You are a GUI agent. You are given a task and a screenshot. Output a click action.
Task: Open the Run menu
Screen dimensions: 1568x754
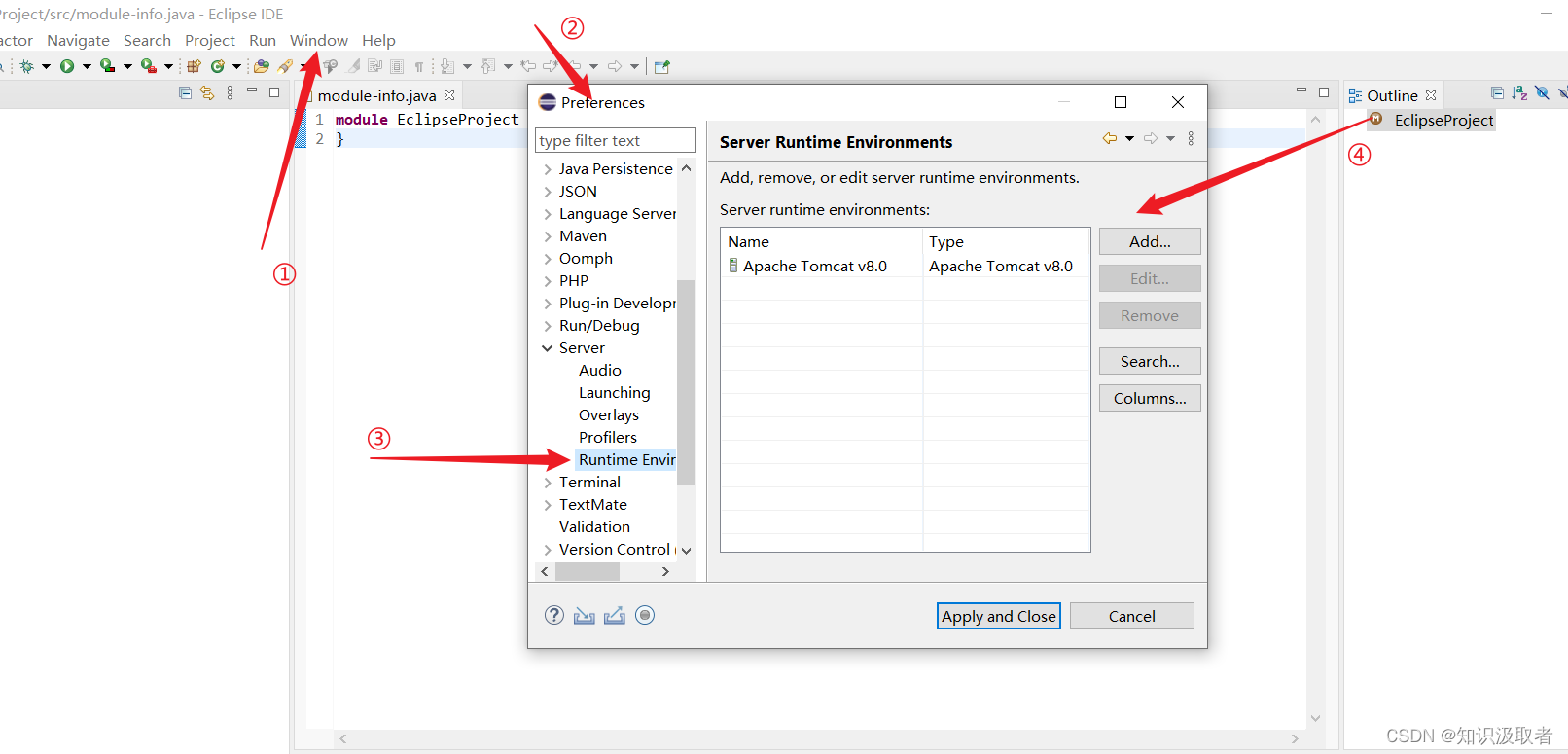coord(263,40)
